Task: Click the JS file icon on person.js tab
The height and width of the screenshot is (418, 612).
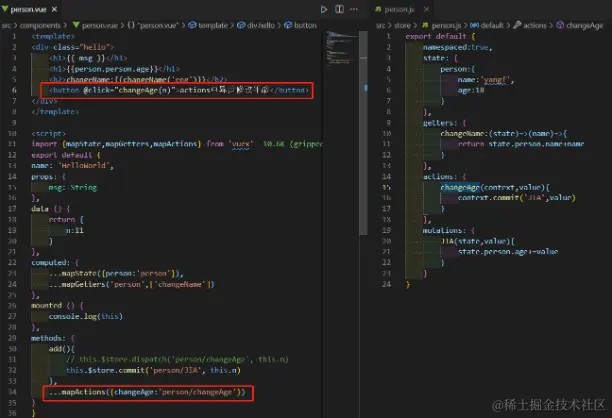Action: click(378, 9)
